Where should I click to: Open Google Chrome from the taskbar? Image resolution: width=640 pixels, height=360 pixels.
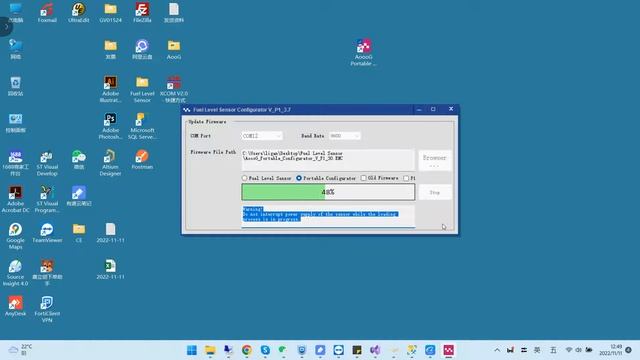pyautogui.click(x=247, y=350)
